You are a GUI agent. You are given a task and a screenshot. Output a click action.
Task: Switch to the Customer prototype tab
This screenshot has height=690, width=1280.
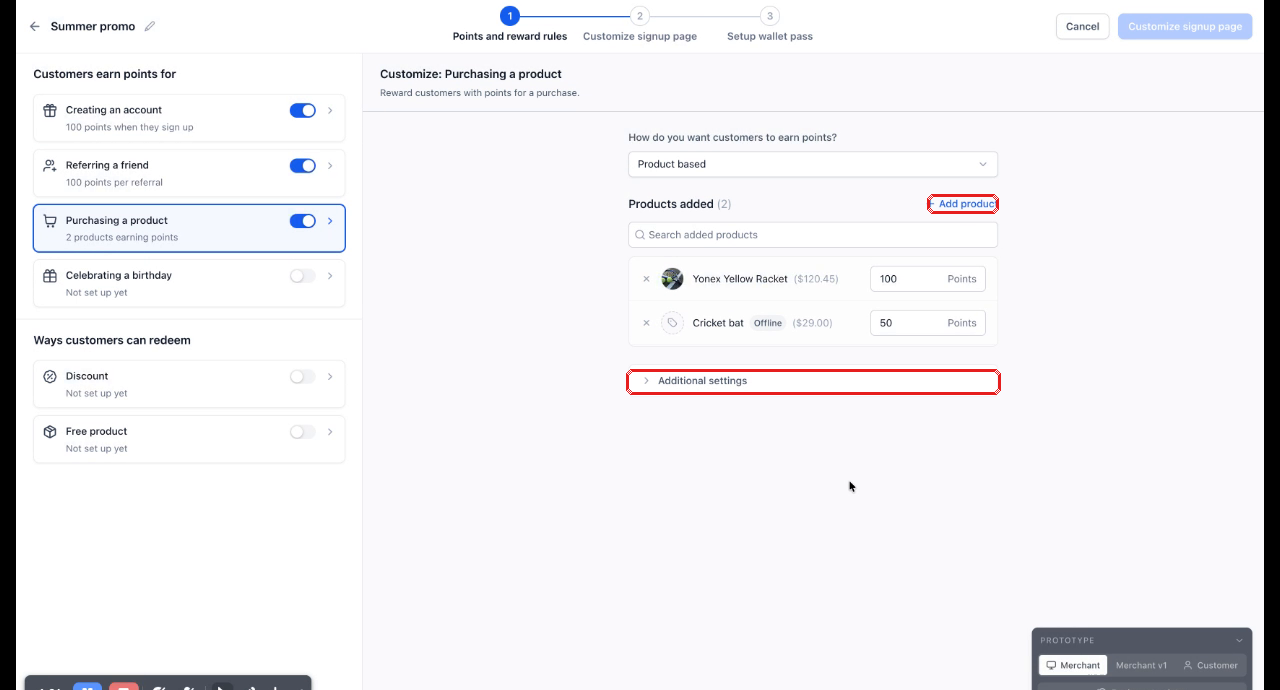coord(1210,665)
